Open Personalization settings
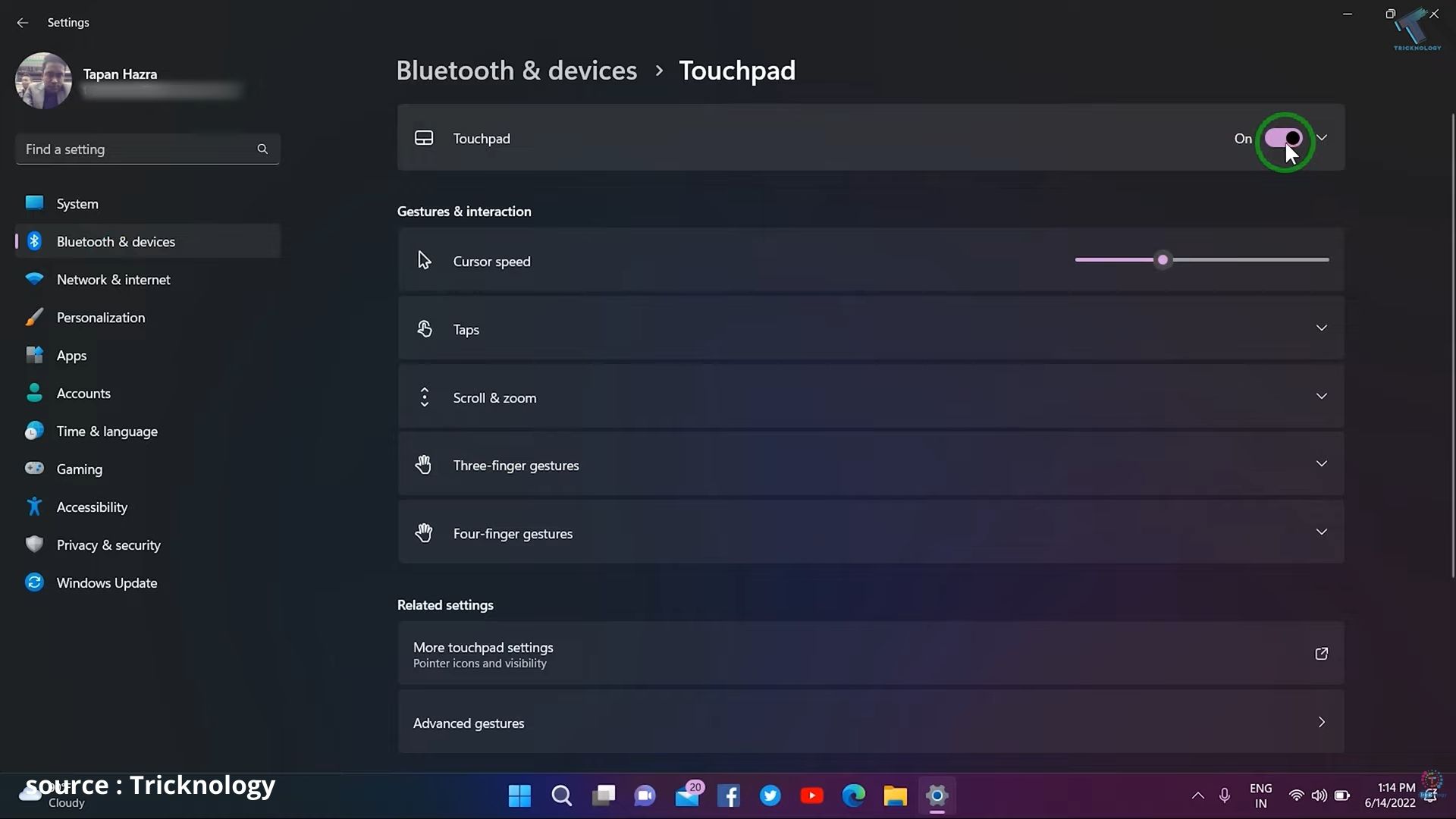 point(148,317)
